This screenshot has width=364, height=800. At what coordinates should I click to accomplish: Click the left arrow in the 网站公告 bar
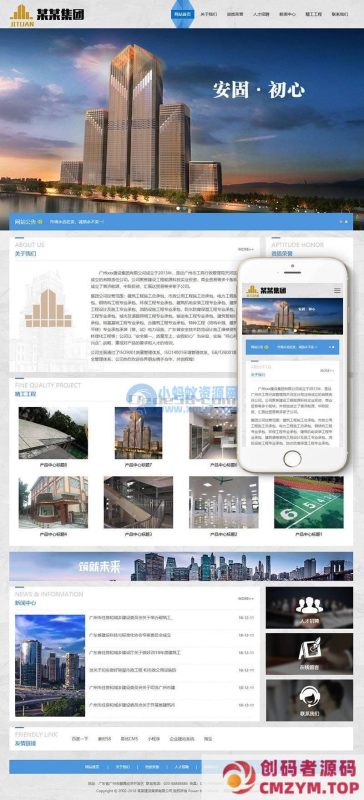point(341,222)
